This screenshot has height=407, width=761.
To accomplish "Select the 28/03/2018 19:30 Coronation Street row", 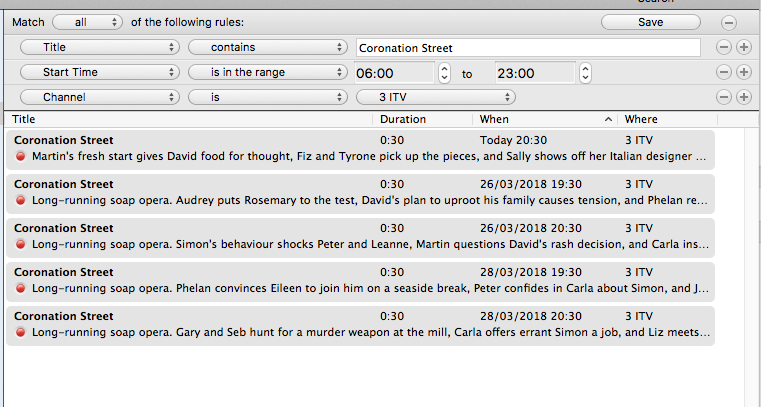I will pyautogui.click(x=361, y=282).
